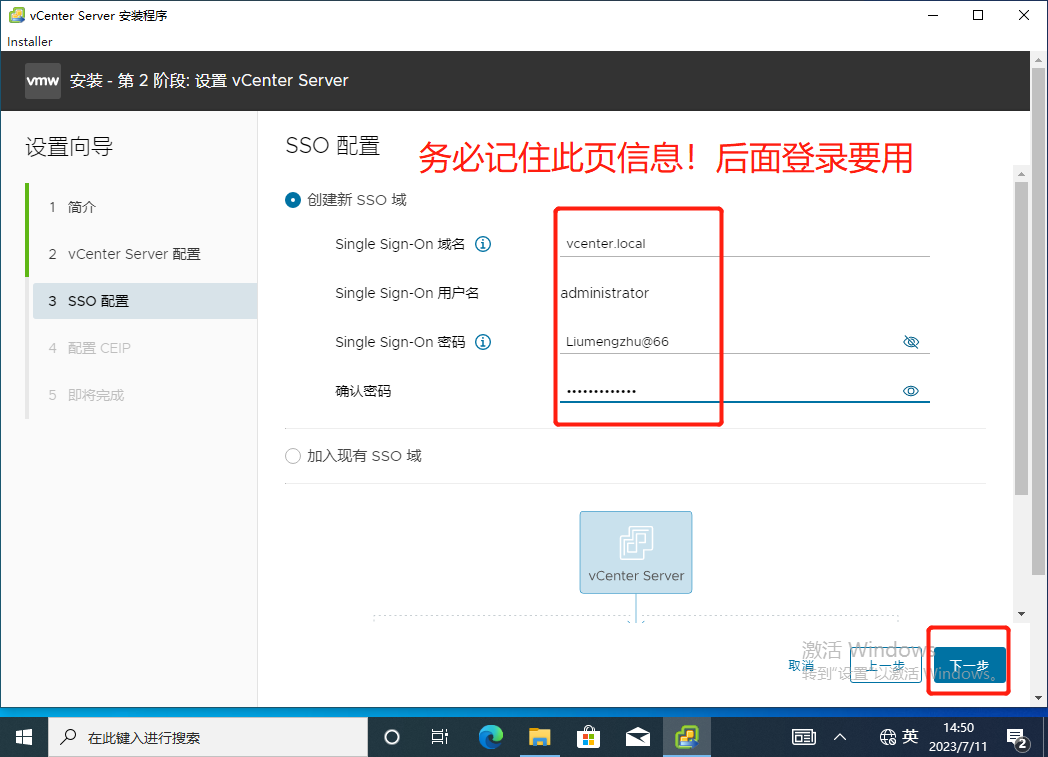Maximize the vCenter Server installer window
This screenshot has height=757, width=1048.
click(x=978, y=15)
